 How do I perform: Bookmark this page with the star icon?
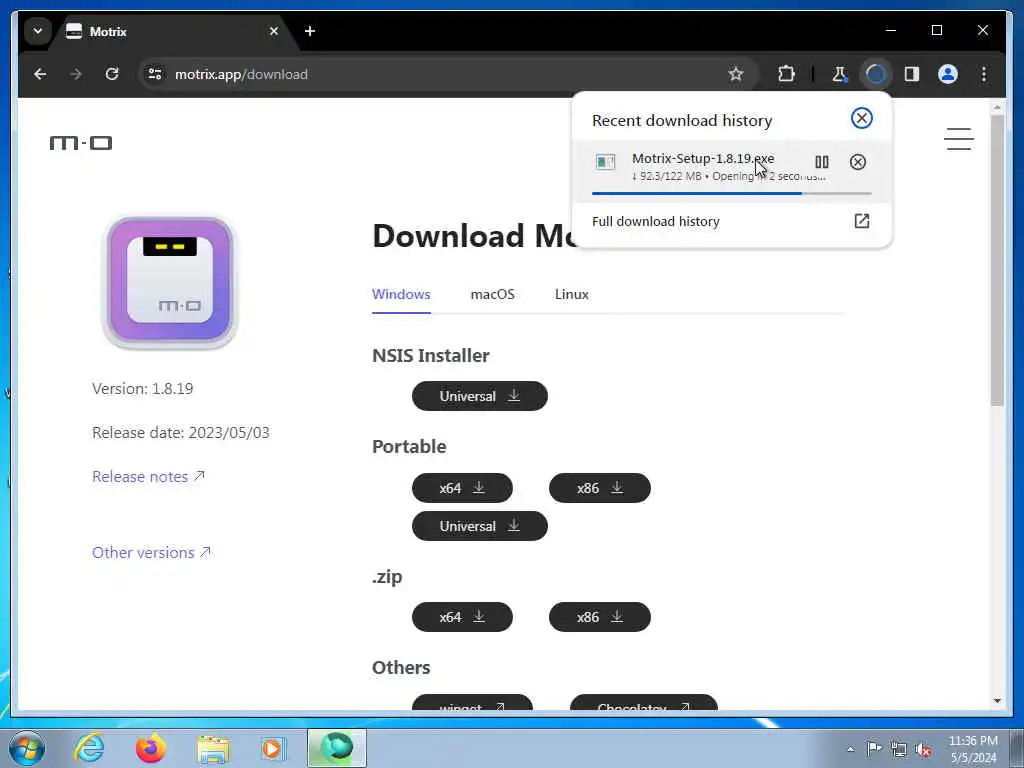point(736,74)
